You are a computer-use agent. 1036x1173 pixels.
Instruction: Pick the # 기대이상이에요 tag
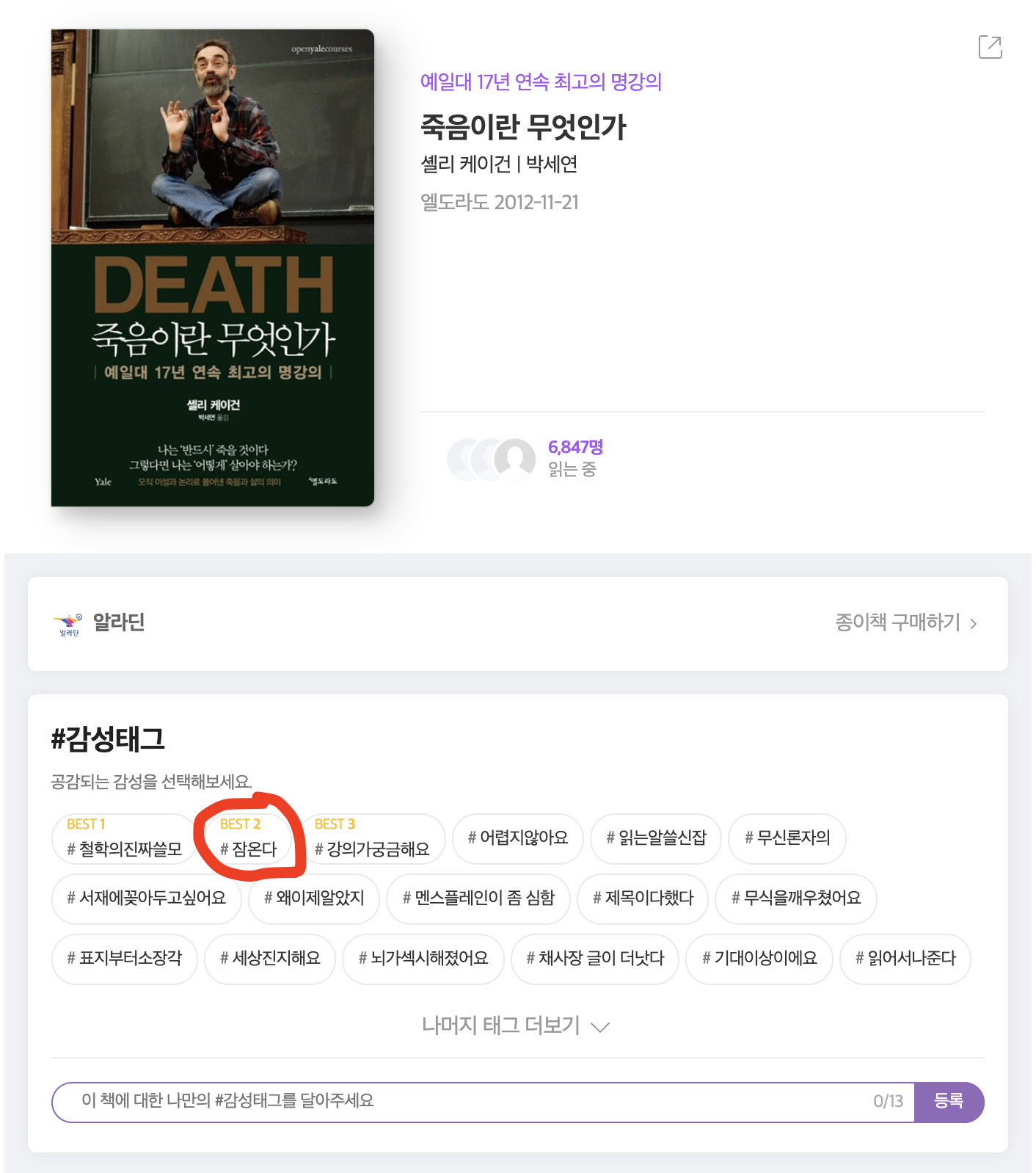click(x=759, y=959)
